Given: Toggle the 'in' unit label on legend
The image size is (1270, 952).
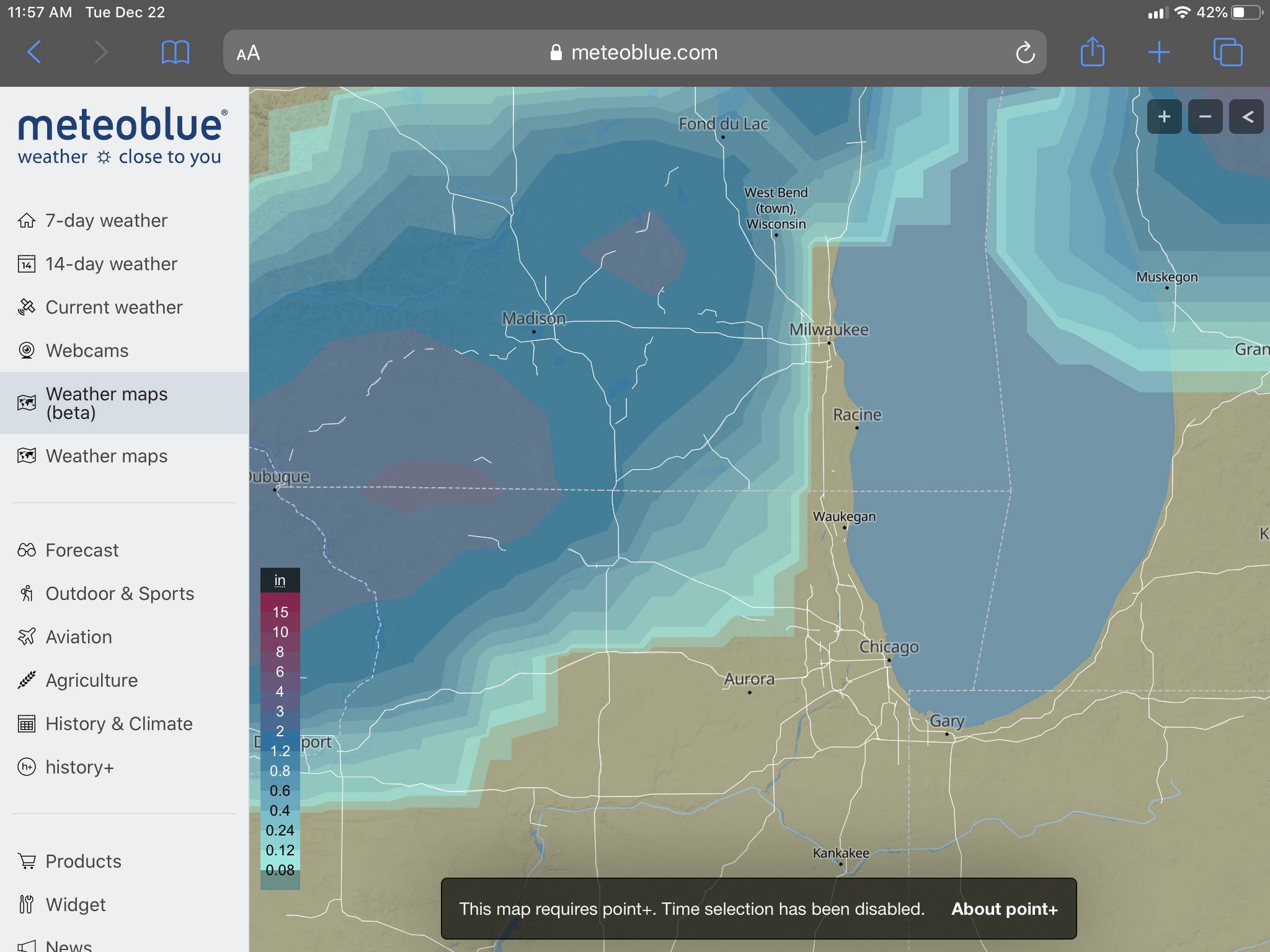Looking at the screenshot, I should point(280,580).
